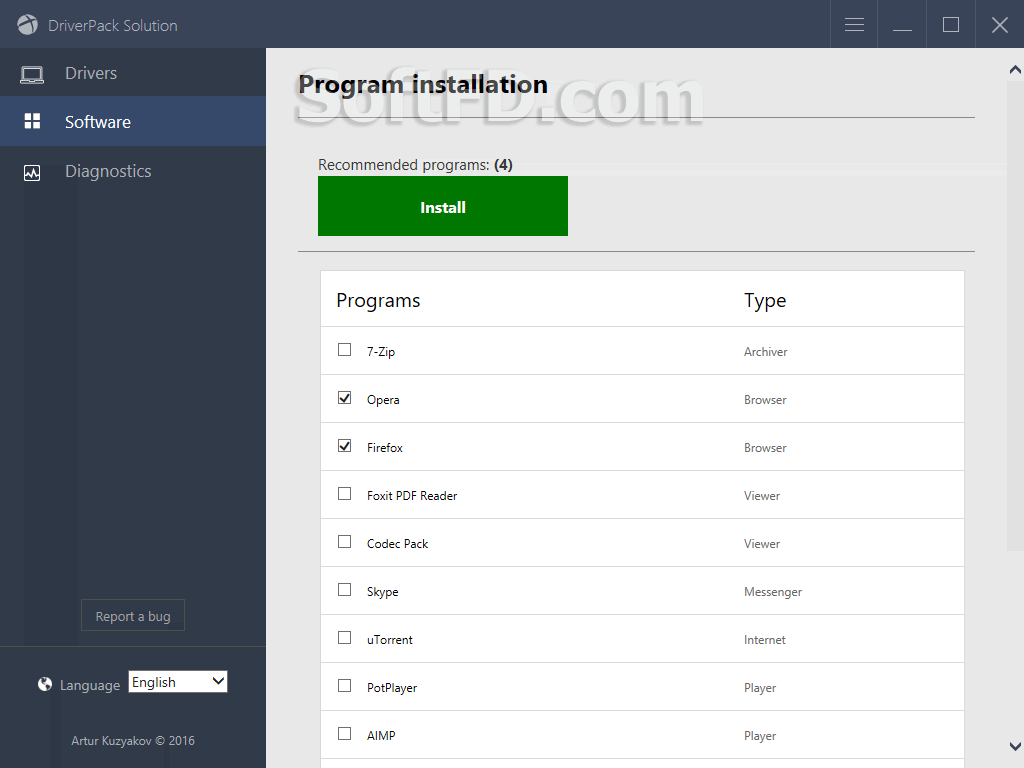
Task: Click the Messenger type cell
Action: 773,592
